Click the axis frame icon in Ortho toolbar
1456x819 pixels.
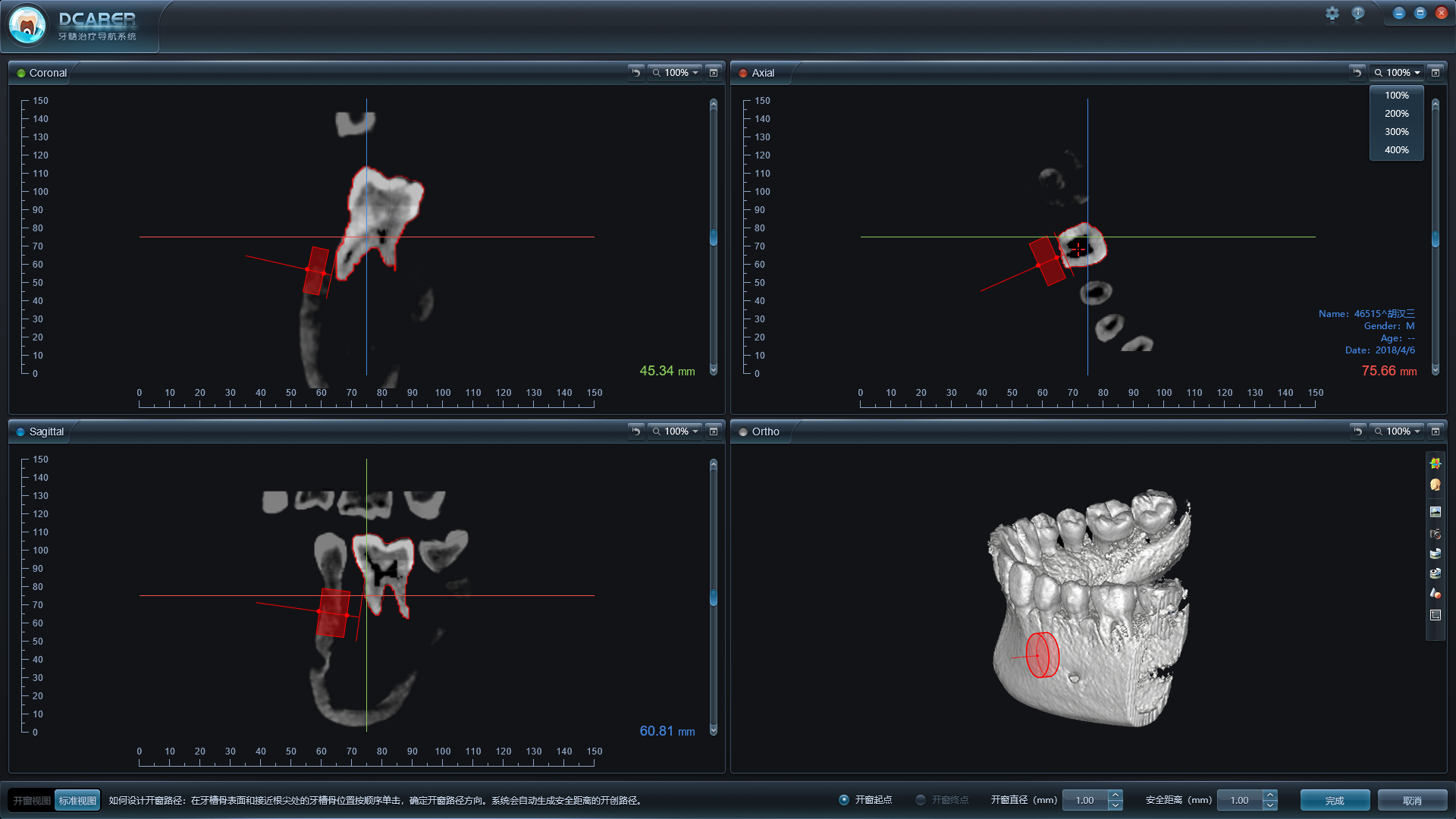point(1435,615)
